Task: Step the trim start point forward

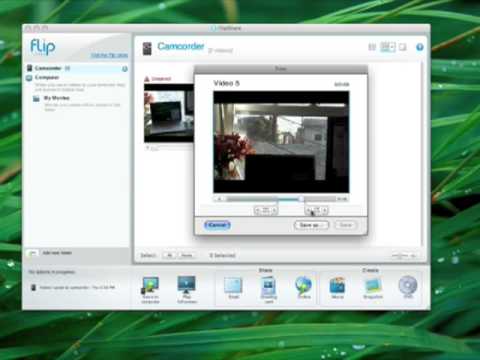Action: tap(274, 210)
